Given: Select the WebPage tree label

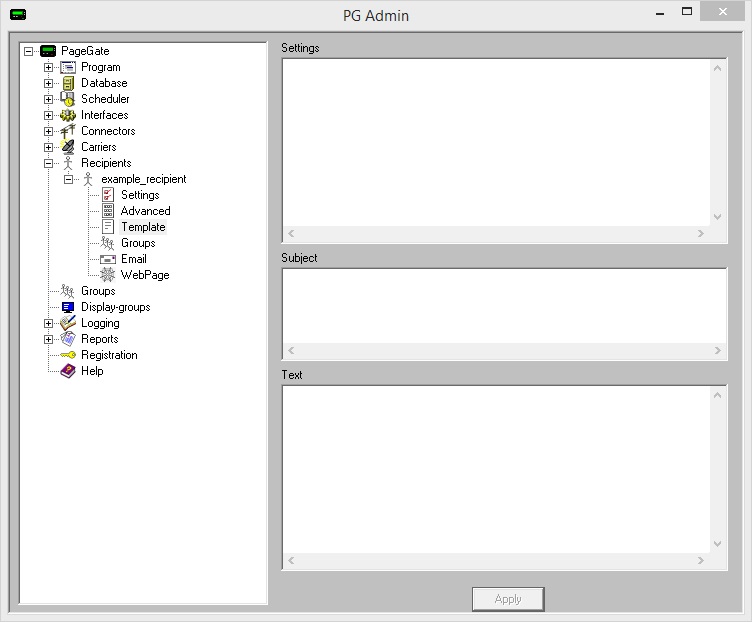Looking at the screenshot, I should pos(145,275).
